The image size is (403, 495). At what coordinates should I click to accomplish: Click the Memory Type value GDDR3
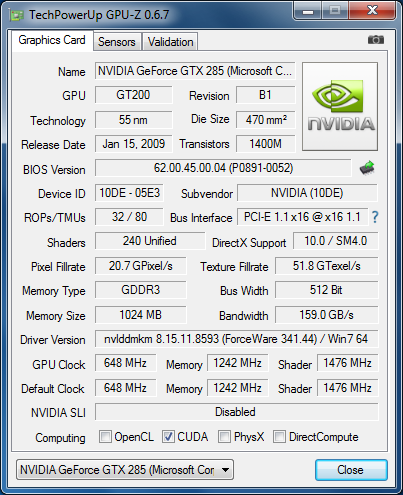pos(141,290)
